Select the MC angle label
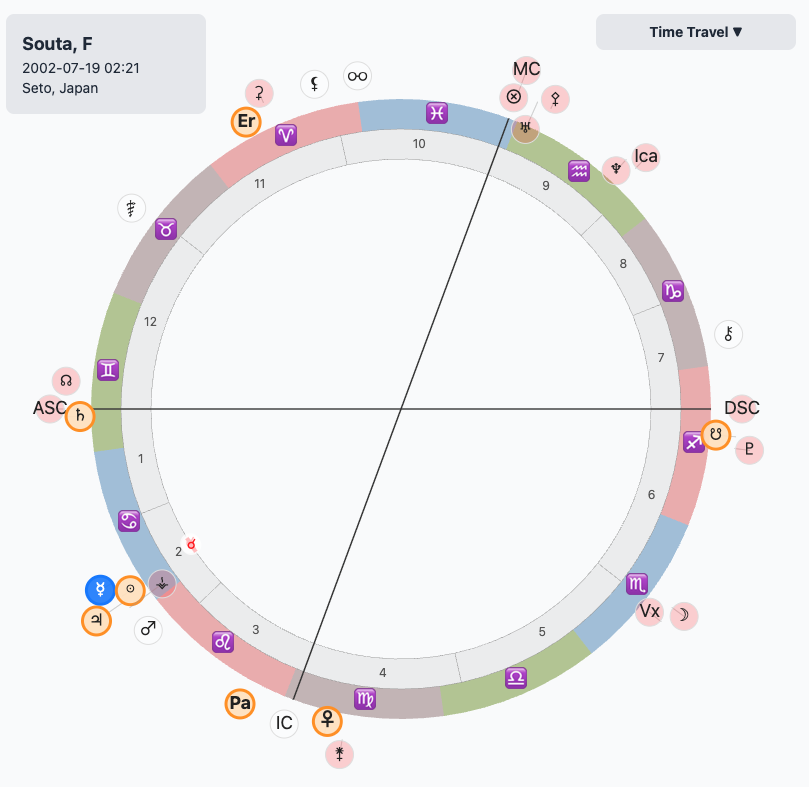This screenshot has width=809, height=787. point(526,70)
